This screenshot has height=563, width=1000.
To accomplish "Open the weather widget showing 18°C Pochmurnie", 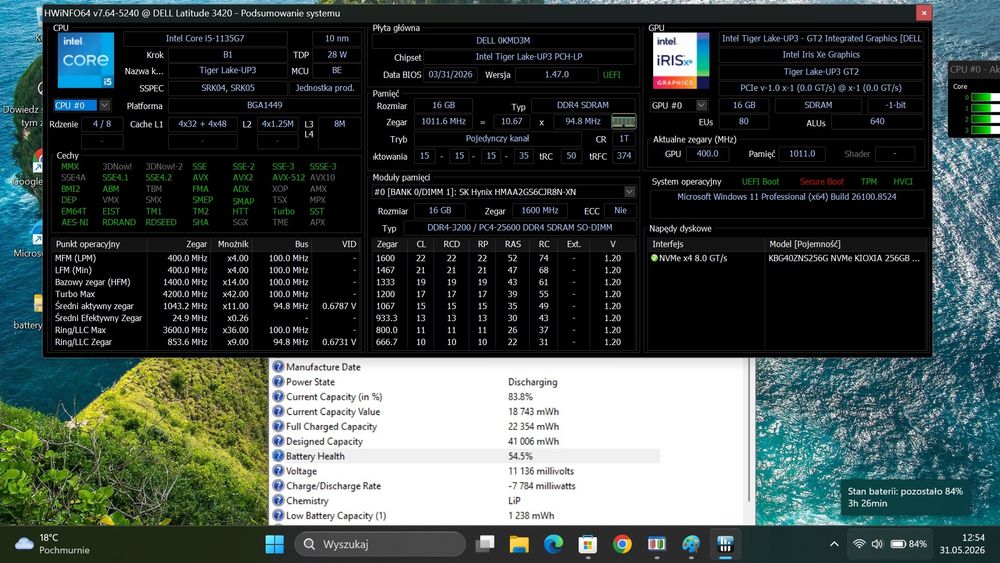I will pyautogui.click(x=52, y=544).
